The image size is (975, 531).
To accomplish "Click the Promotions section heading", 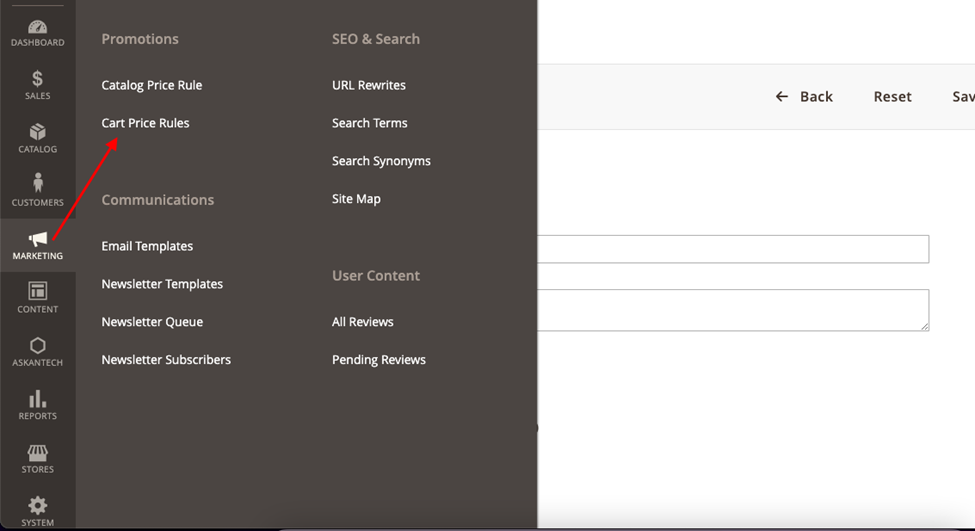I will click(140, 39).
